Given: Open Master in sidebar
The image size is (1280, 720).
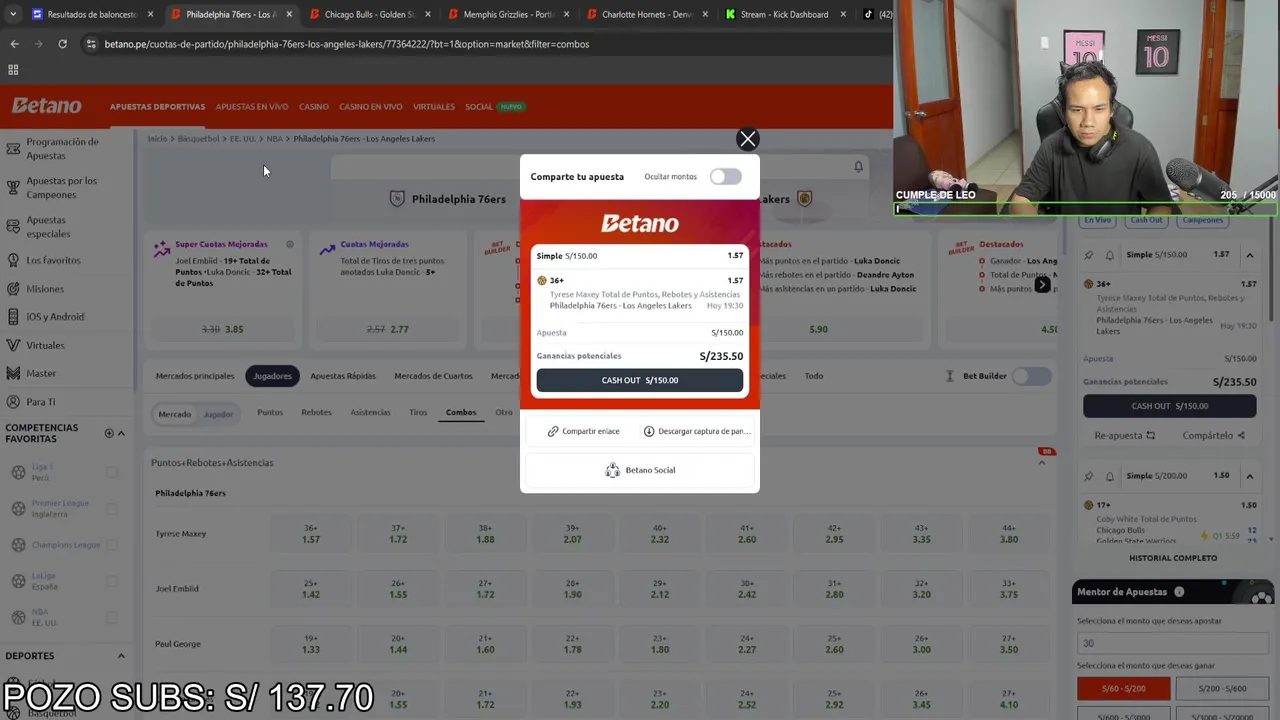Looking at the screenshot, I should tap(41, 373).
